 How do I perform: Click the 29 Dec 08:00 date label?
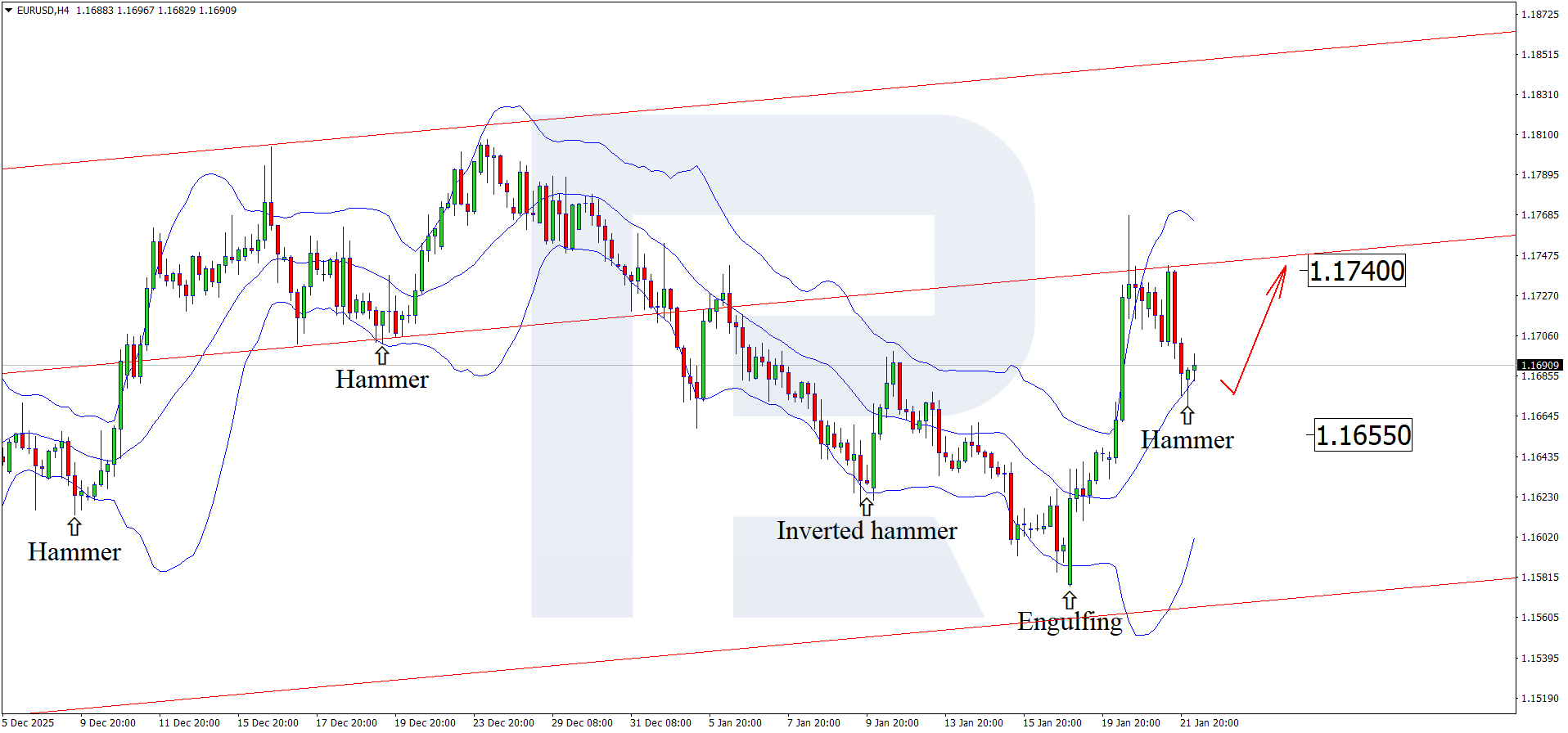[x=582, y=722]
